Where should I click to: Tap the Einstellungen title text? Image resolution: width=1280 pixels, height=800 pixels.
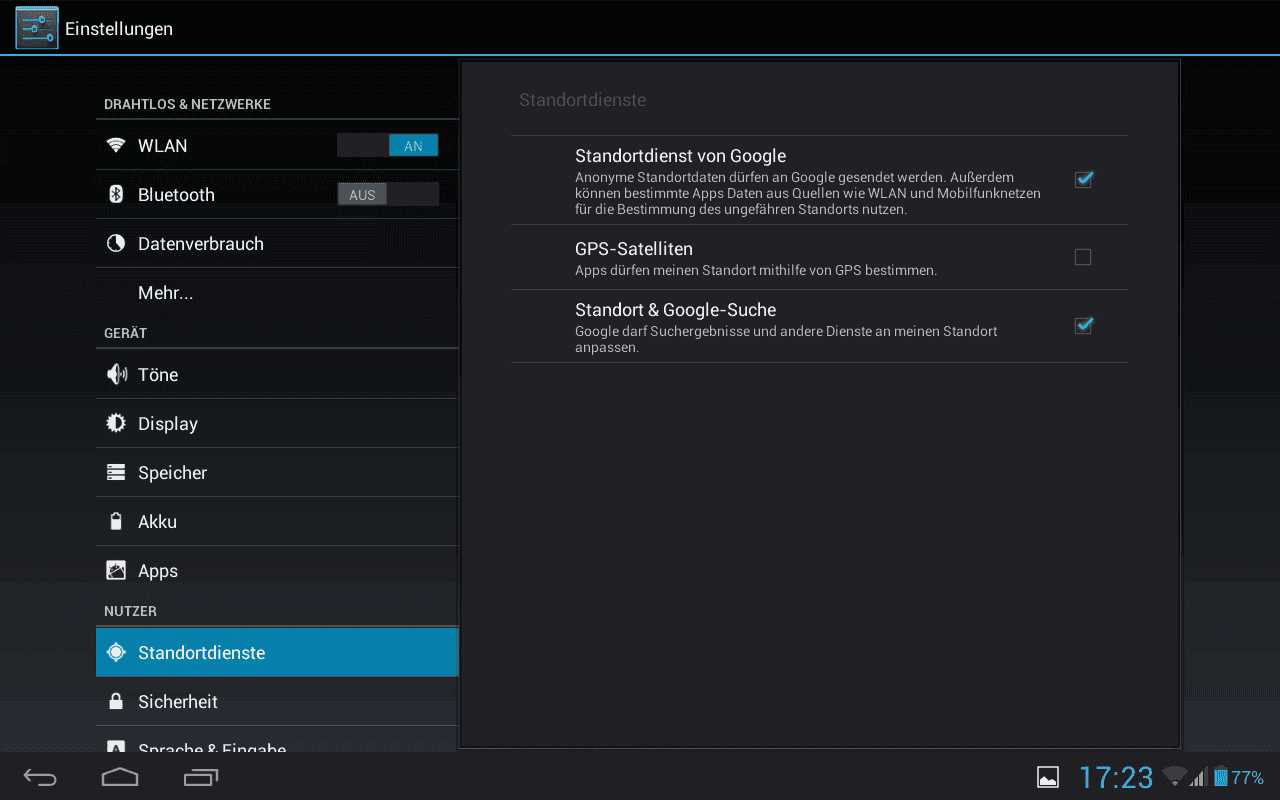(119, 29)
